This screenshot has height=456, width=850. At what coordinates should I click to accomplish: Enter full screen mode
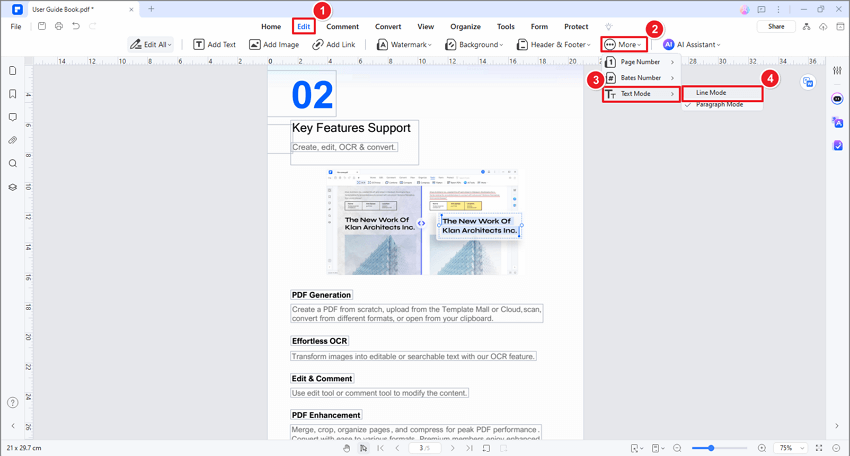pos(819,448)
